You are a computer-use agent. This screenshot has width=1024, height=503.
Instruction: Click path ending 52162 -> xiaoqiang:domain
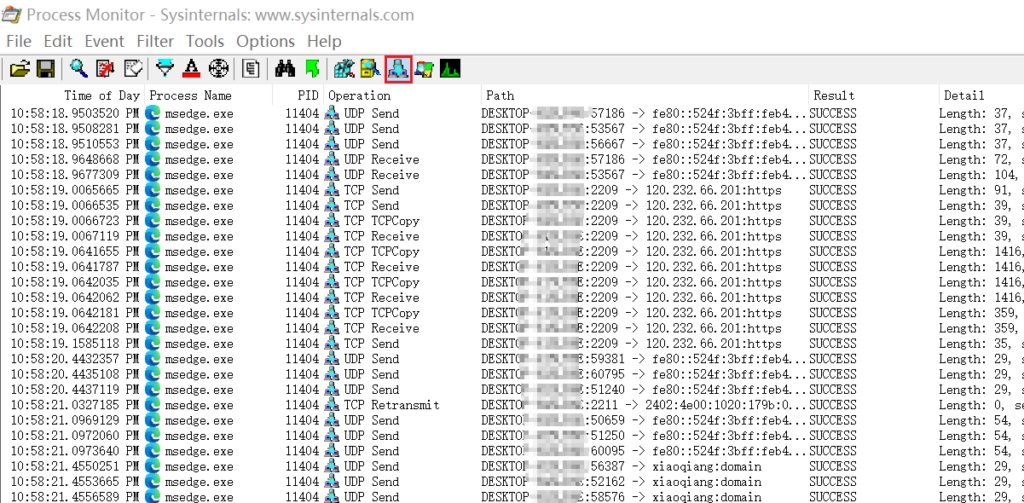[621, 481]
